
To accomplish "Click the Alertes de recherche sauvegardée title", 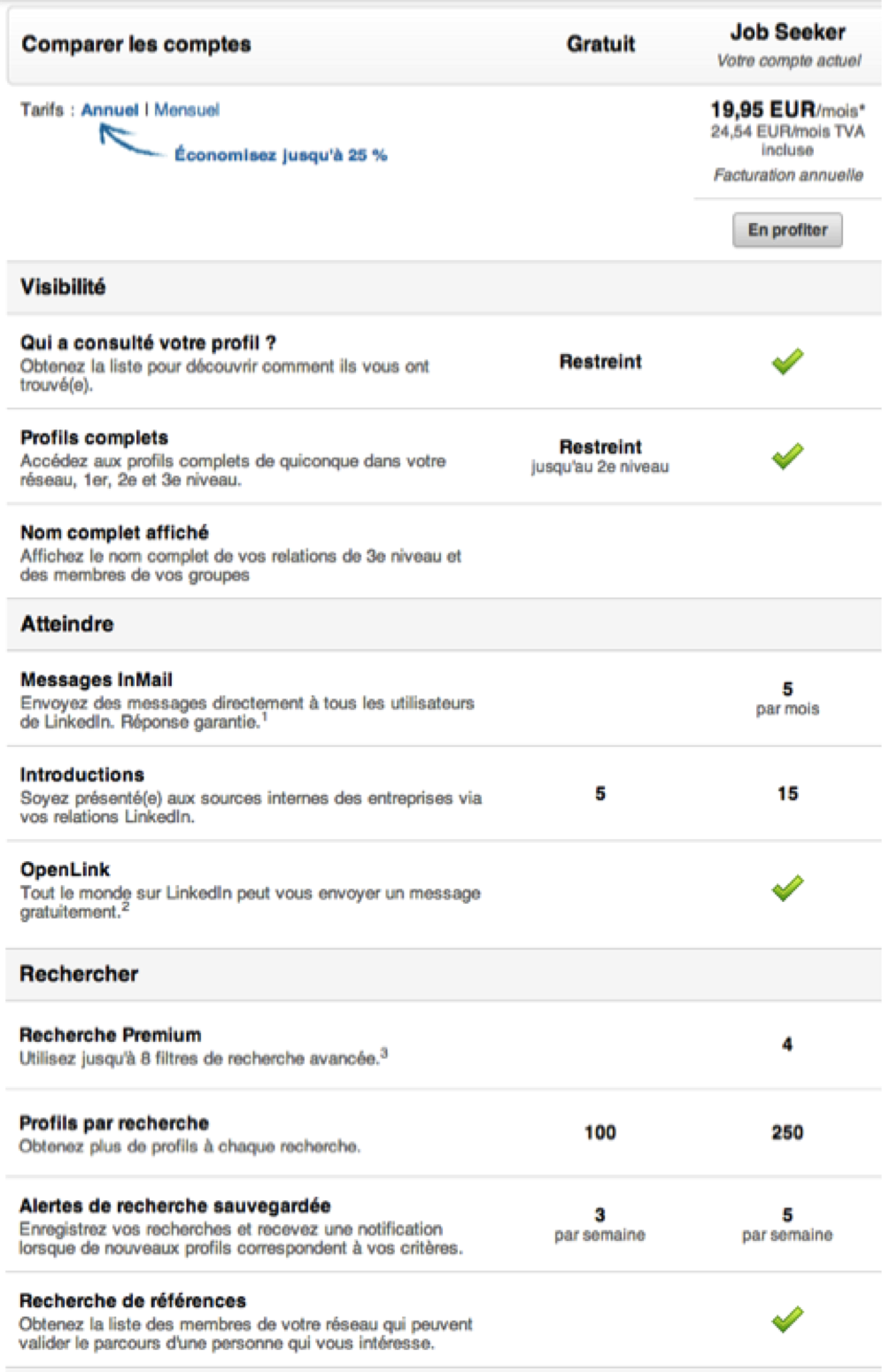I will (174, 1206).
